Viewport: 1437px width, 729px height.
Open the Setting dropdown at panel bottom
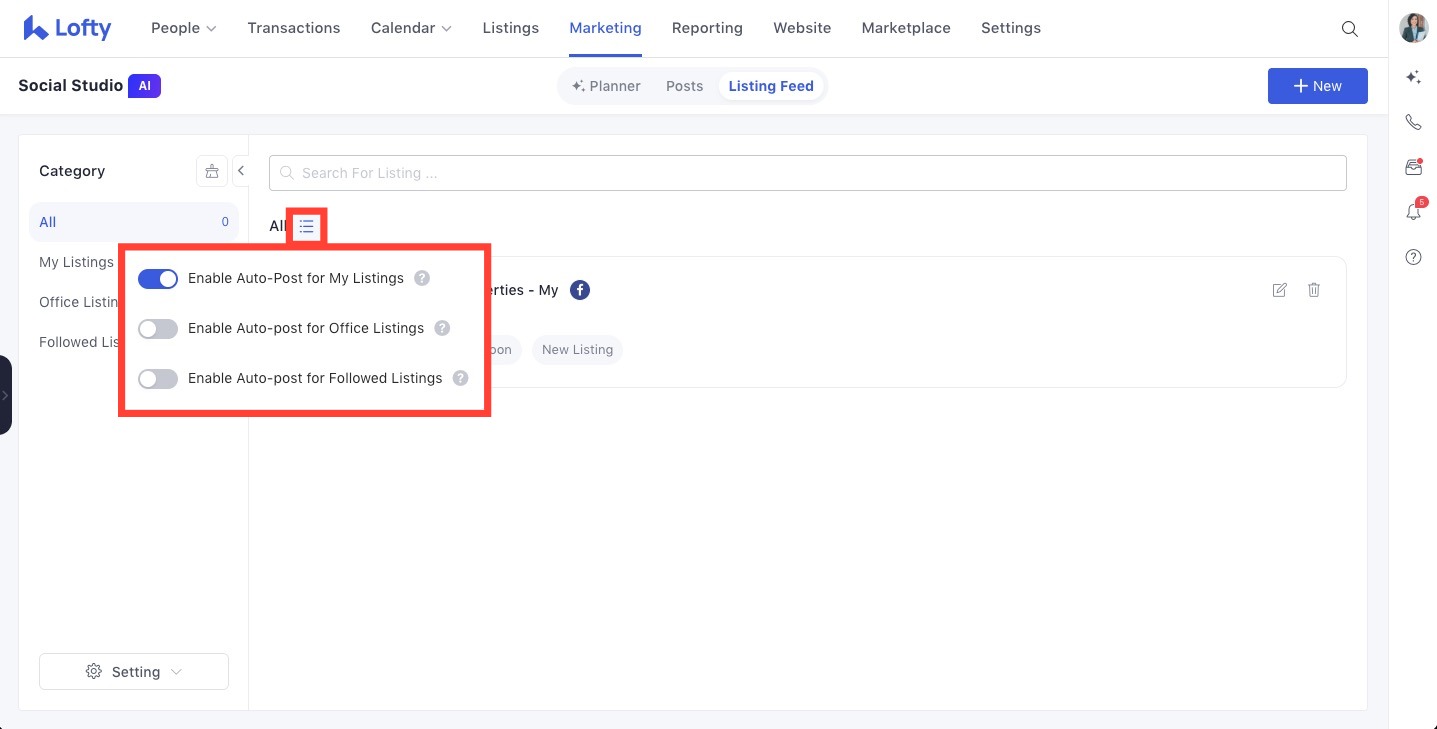click(x=133, y=671)
